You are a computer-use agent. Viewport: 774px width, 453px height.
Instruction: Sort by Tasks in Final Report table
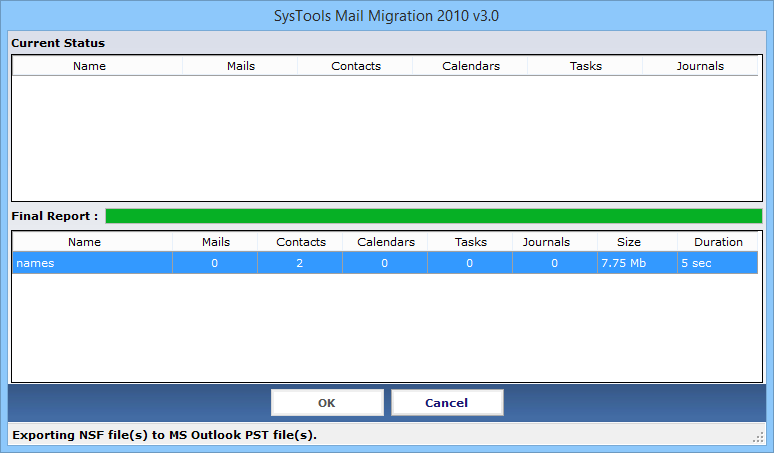tap(470, 242)
